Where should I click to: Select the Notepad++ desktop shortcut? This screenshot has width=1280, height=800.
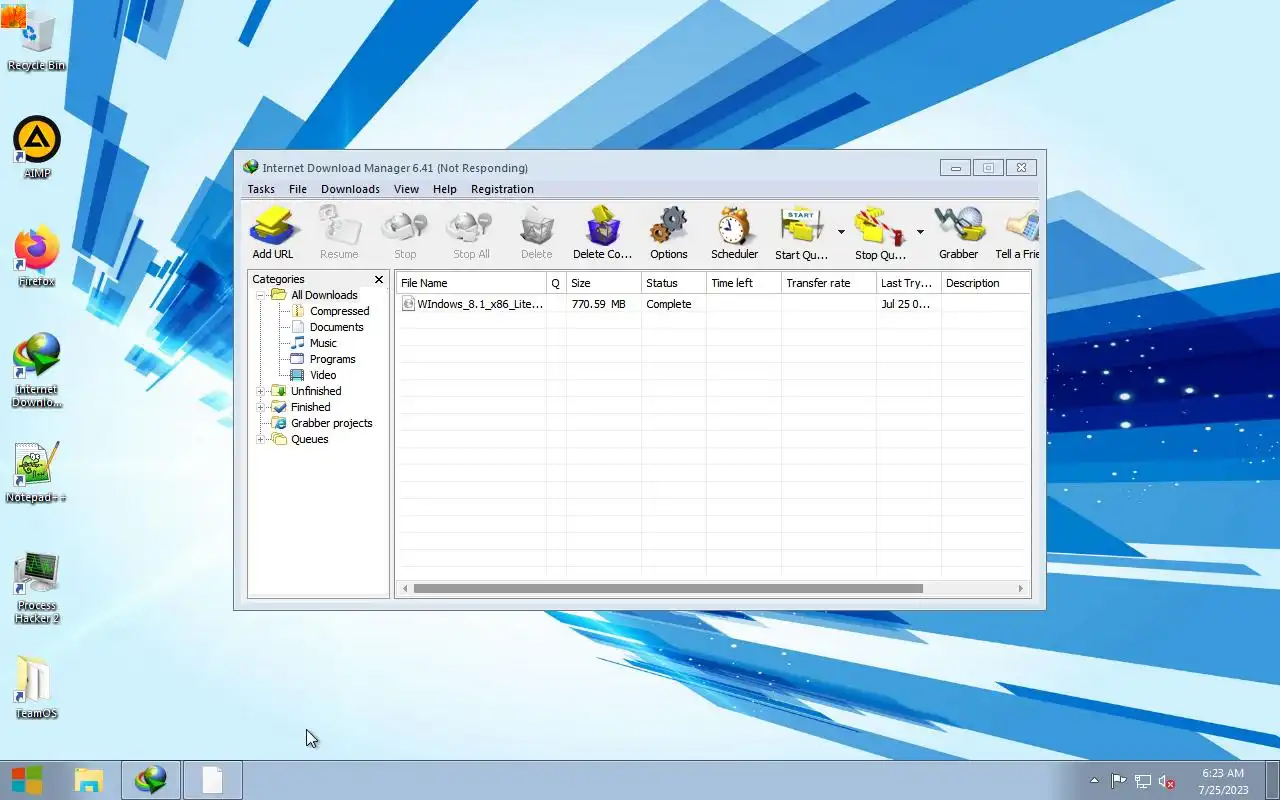pyautogui.click(x=37, y=472)
